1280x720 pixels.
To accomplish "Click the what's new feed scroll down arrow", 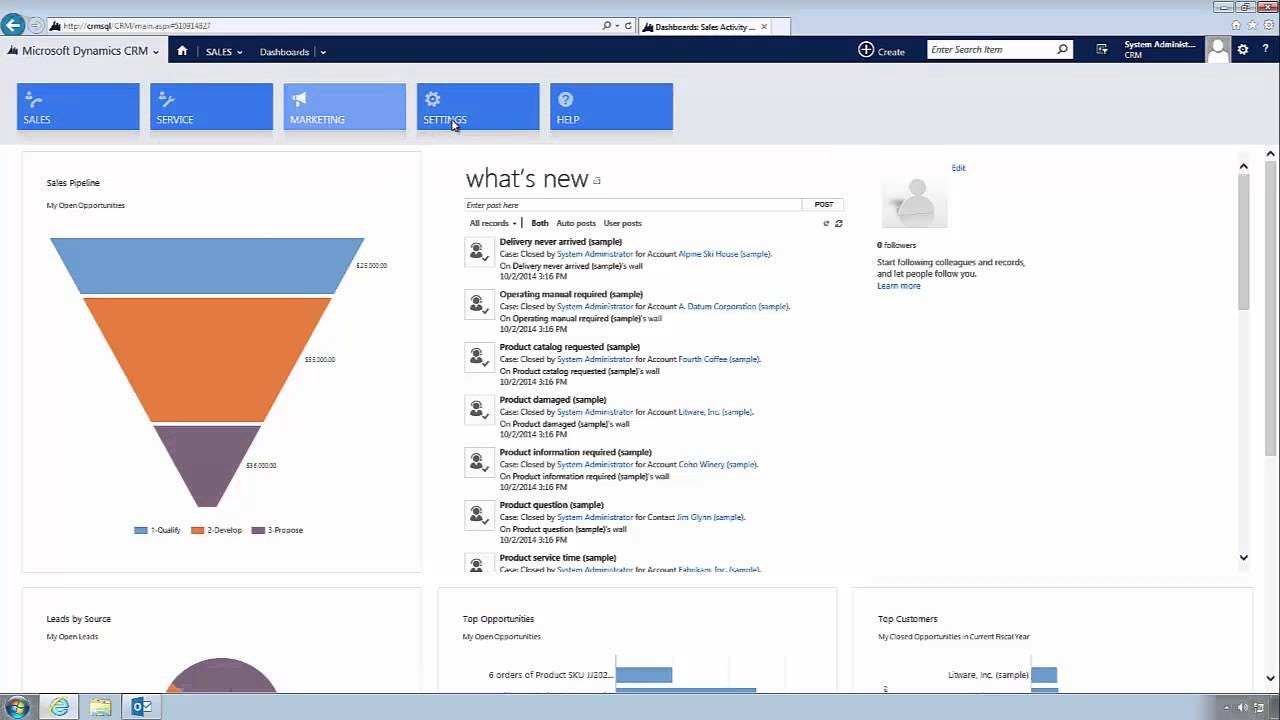I will (1244, 558).
